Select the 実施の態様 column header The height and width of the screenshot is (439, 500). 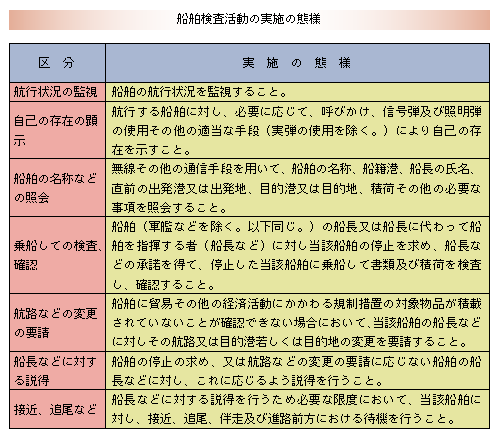297,63
